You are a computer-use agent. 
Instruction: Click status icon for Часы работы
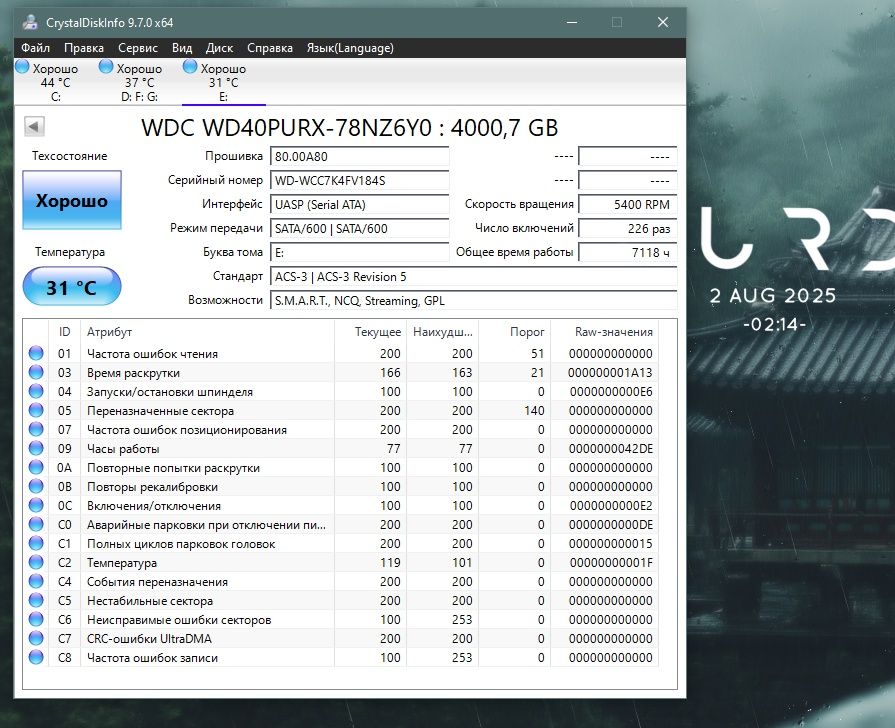point(36,448)
